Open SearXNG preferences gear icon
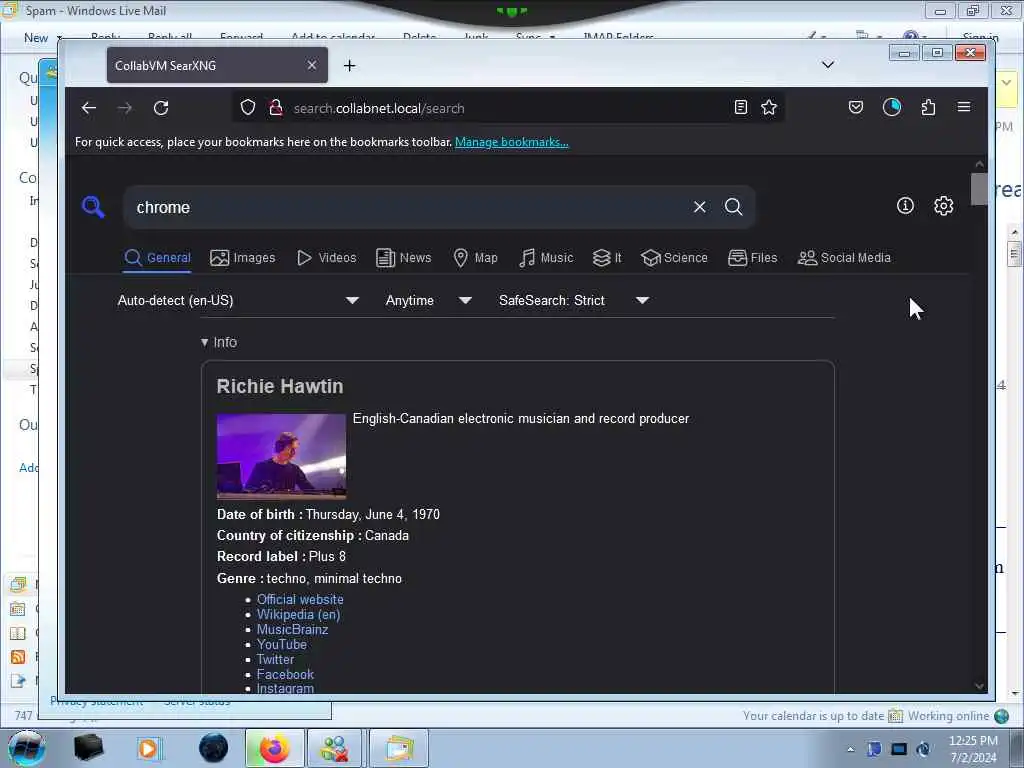 (x=943, y=206)
